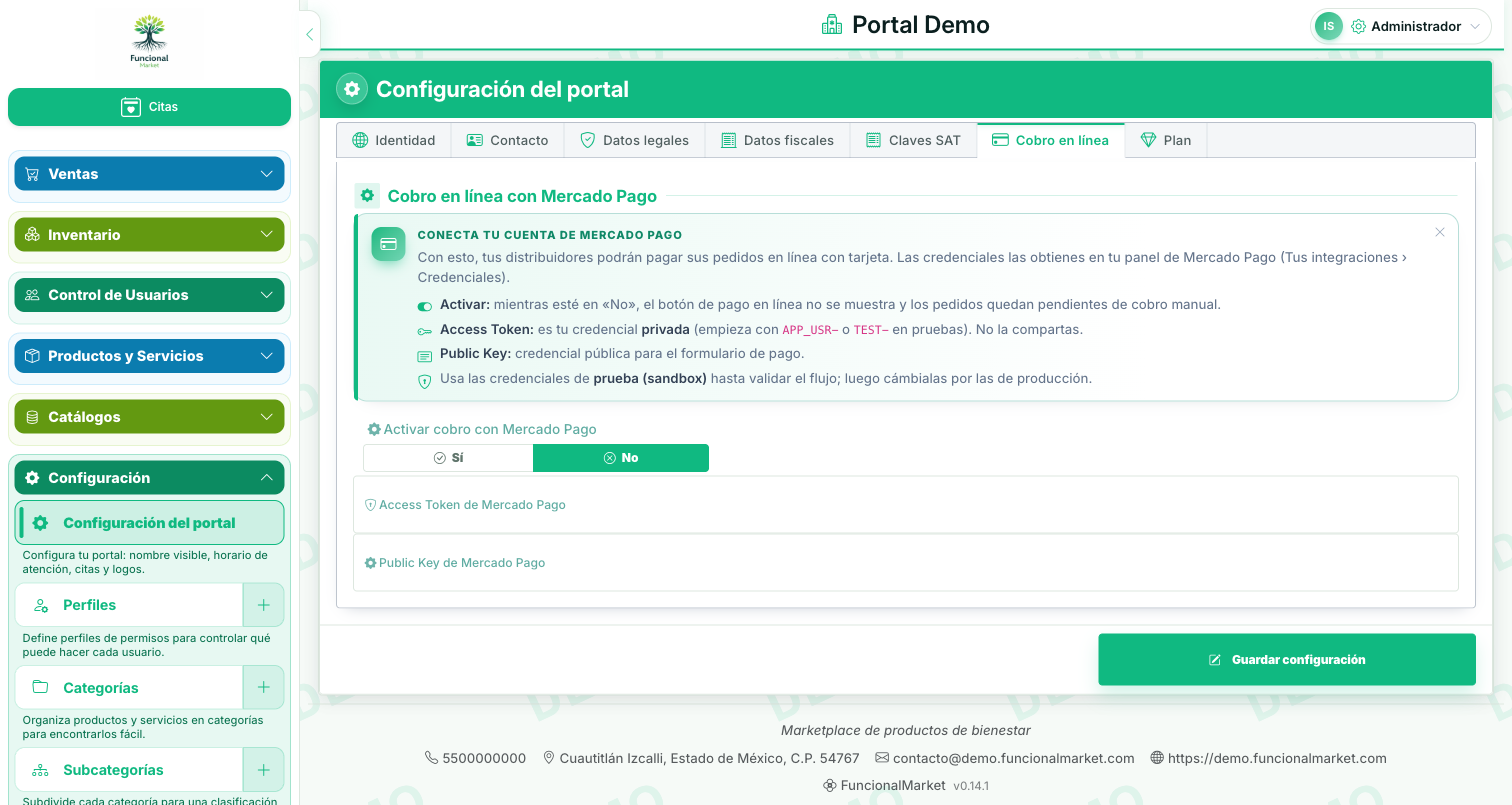Click the phone icon in the footer
This screenshot has height=805, width=1512.
(x=432, y=758)
